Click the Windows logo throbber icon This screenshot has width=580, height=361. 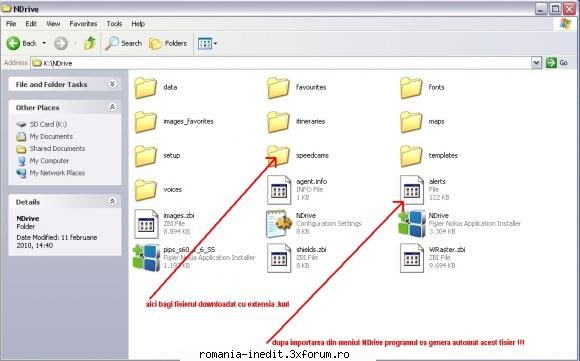click(x=565, y=24)
